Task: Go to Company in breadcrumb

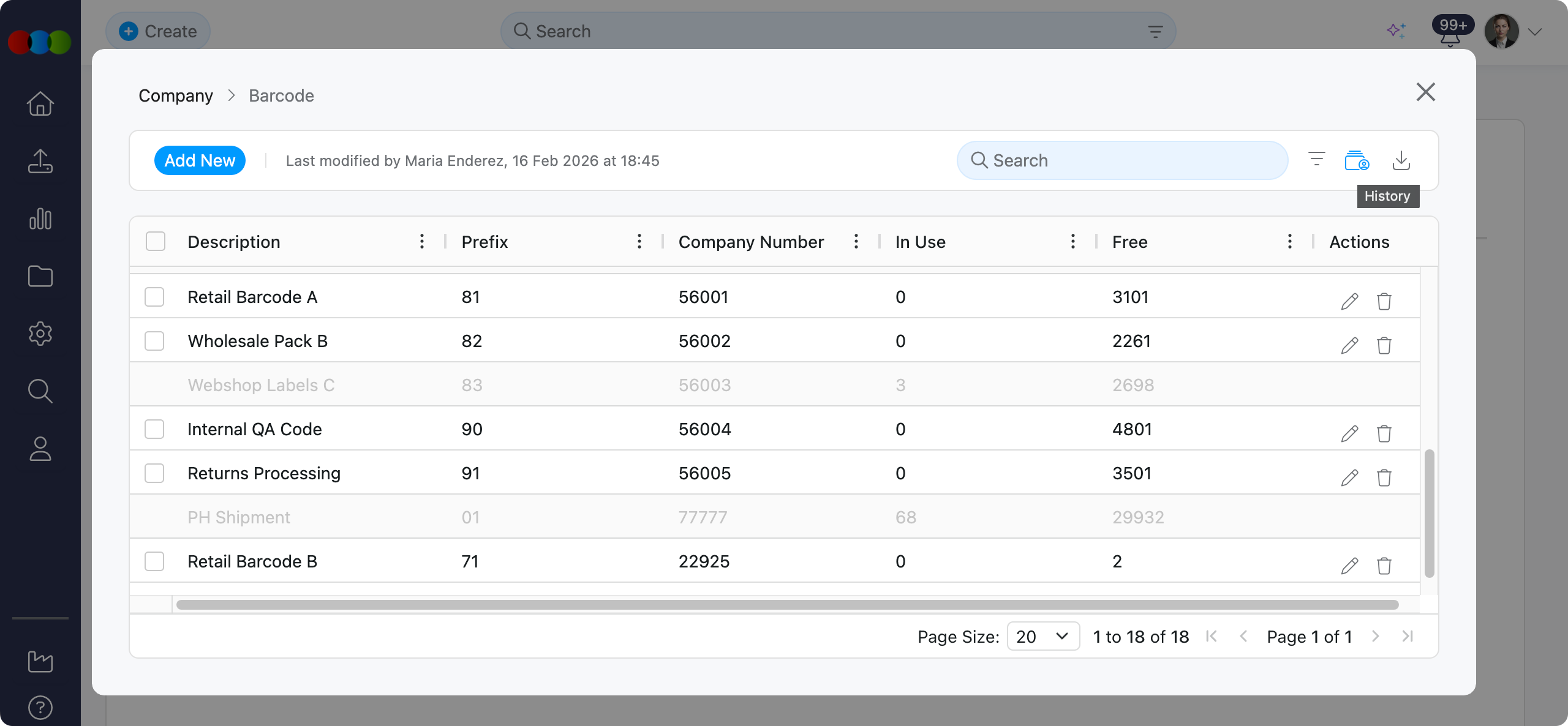Action: click(x=176, y=95)
